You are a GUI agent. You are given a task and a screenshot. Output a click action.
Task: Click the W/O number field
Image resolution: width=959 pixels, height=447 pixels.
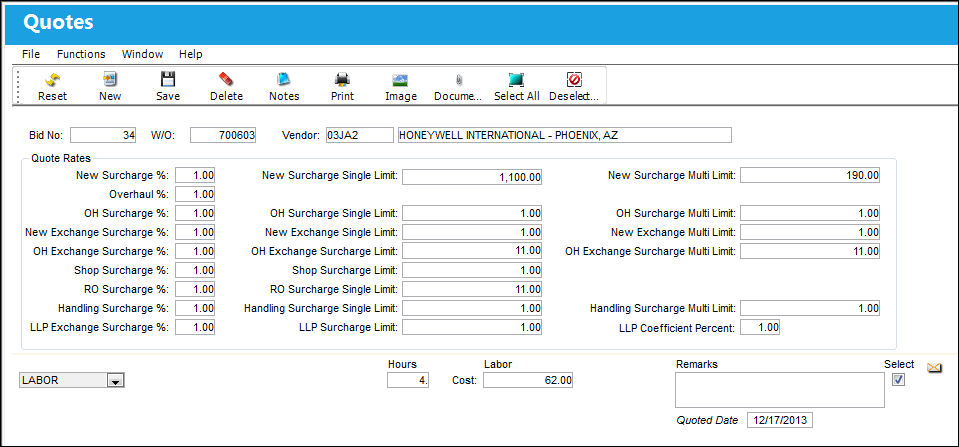223,135
